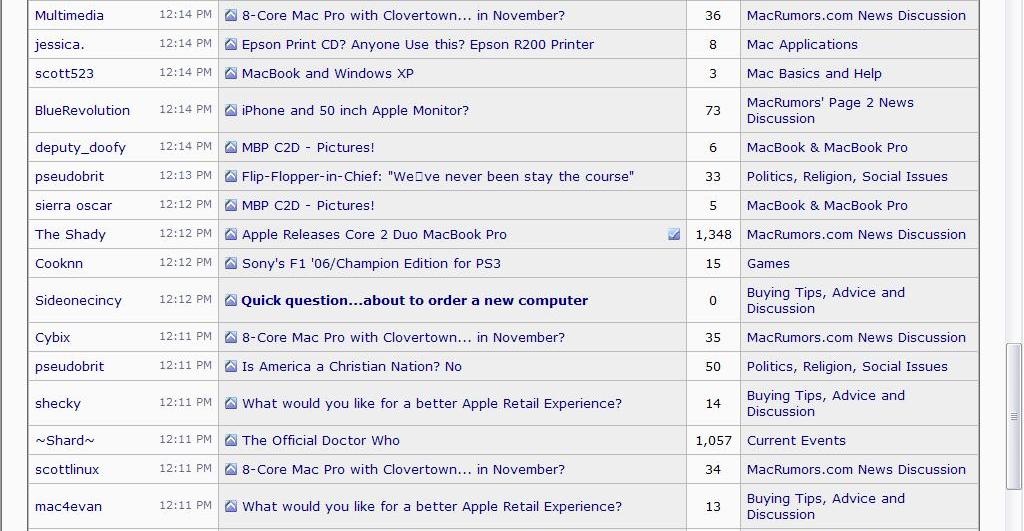1024x531 pixels.
Task: Open the reply count 1,348 link
Action: 713,234
